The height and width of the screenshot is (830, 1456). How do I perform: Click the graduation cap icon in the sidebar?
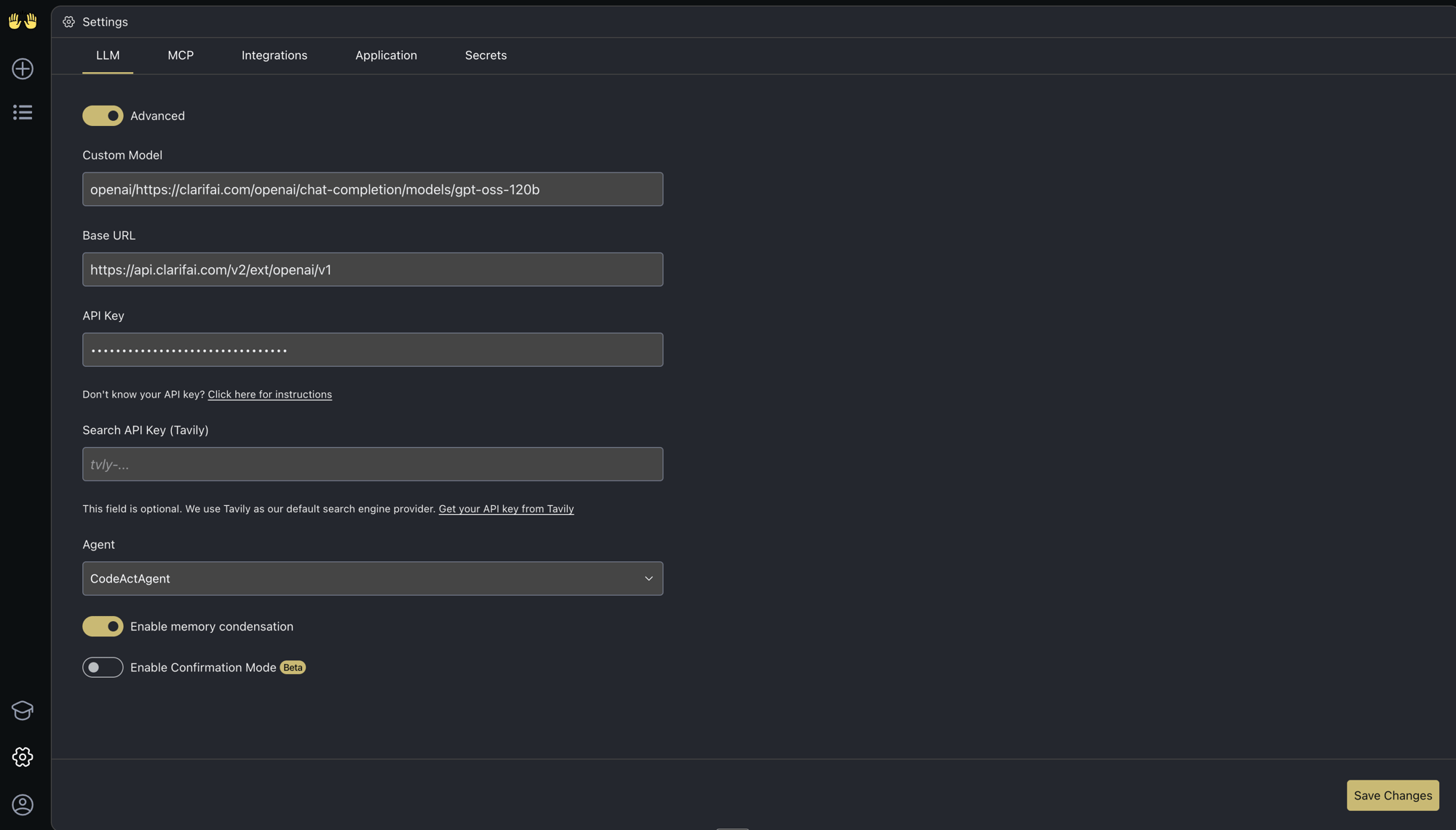pyautogui.click(x=23, y=711)
